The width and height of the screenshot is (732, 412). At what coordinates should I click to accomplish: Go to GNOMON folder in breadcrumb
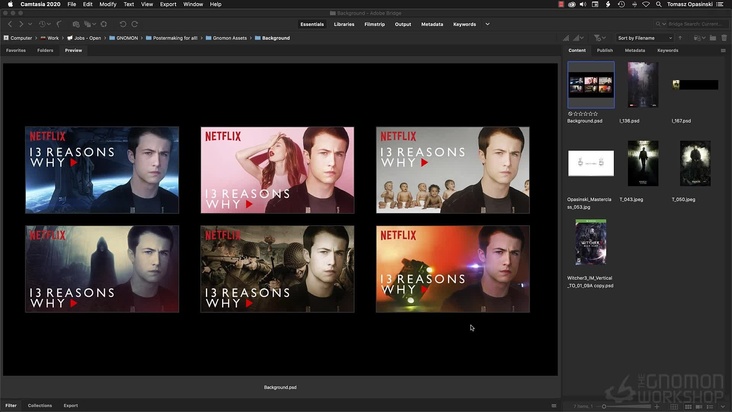tap(126, 38)
